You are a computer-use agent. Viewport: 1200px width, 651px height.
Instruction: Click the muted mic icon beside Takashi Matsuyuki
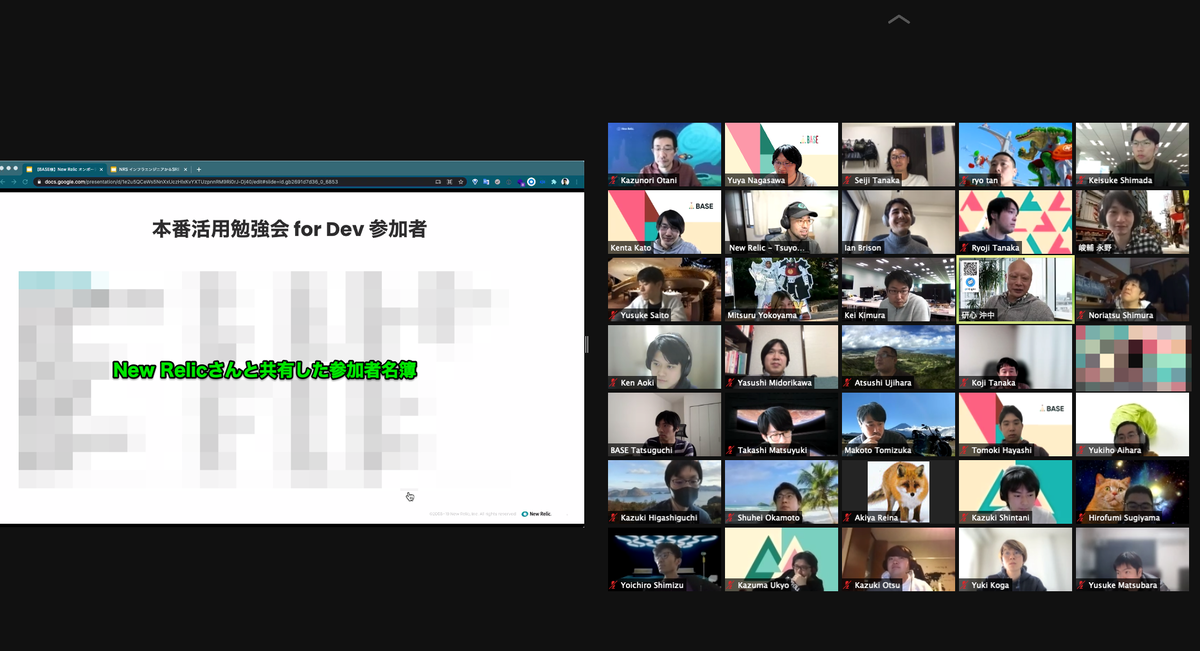pyautogui.click(x=730, y=451)
